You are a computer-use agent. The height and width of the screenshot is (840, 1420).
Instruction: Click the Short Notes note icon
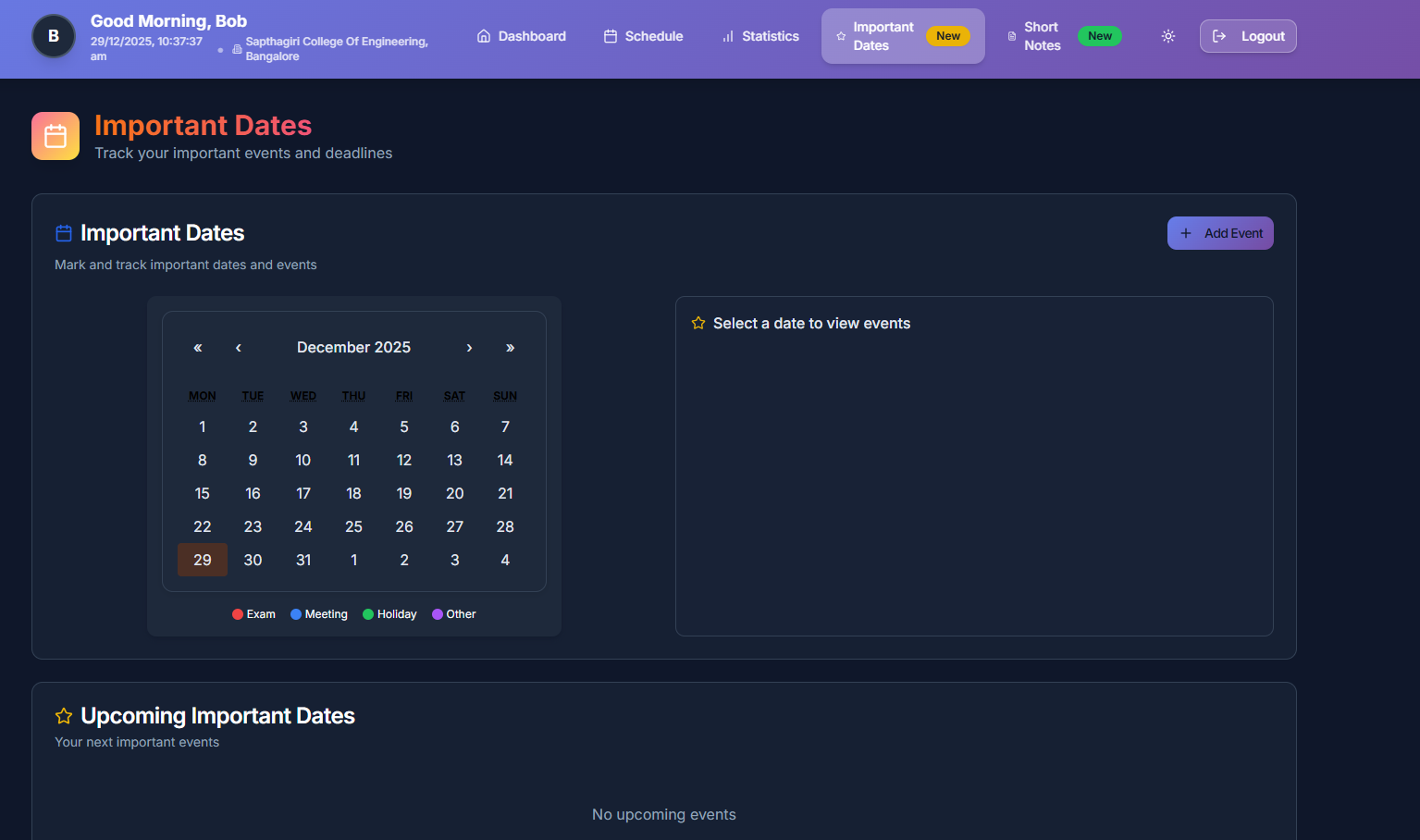(1013, 36)
